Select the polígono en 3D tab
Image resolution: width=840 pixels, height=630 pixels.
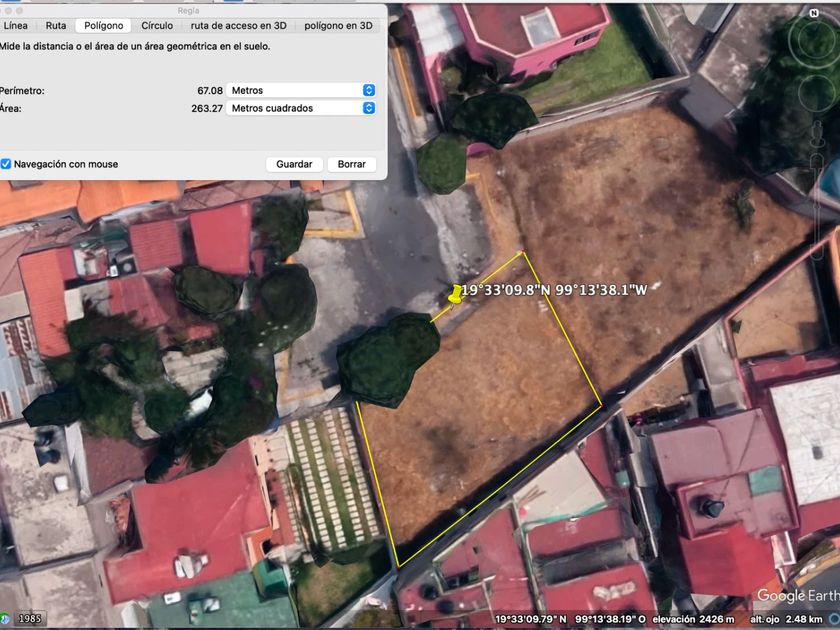[338, 26]
